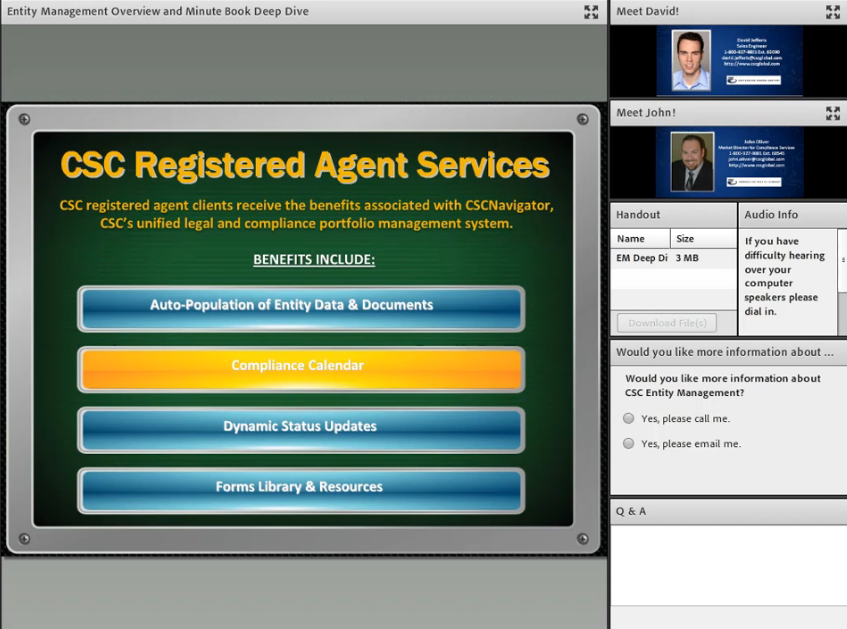The height and width of the screenshot is (629, 847).
Task: Sort handouts by the Size column header
Action: (703, 238)
